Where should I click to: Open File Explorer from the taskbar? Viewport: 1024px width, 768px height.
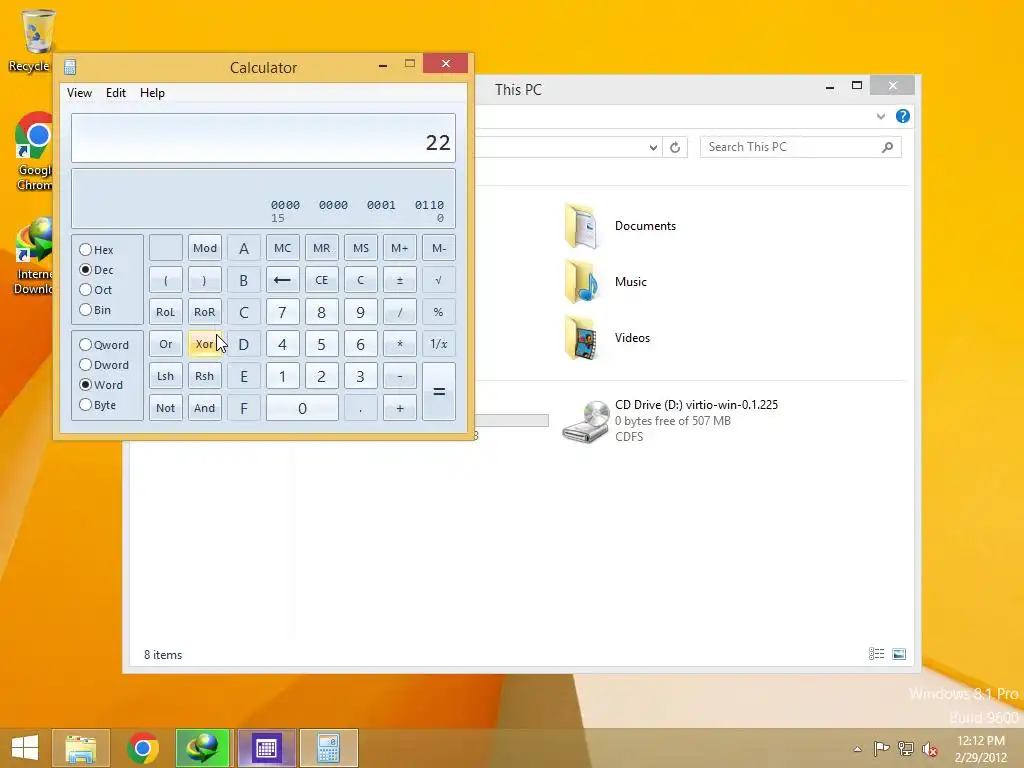pos(80,748)
